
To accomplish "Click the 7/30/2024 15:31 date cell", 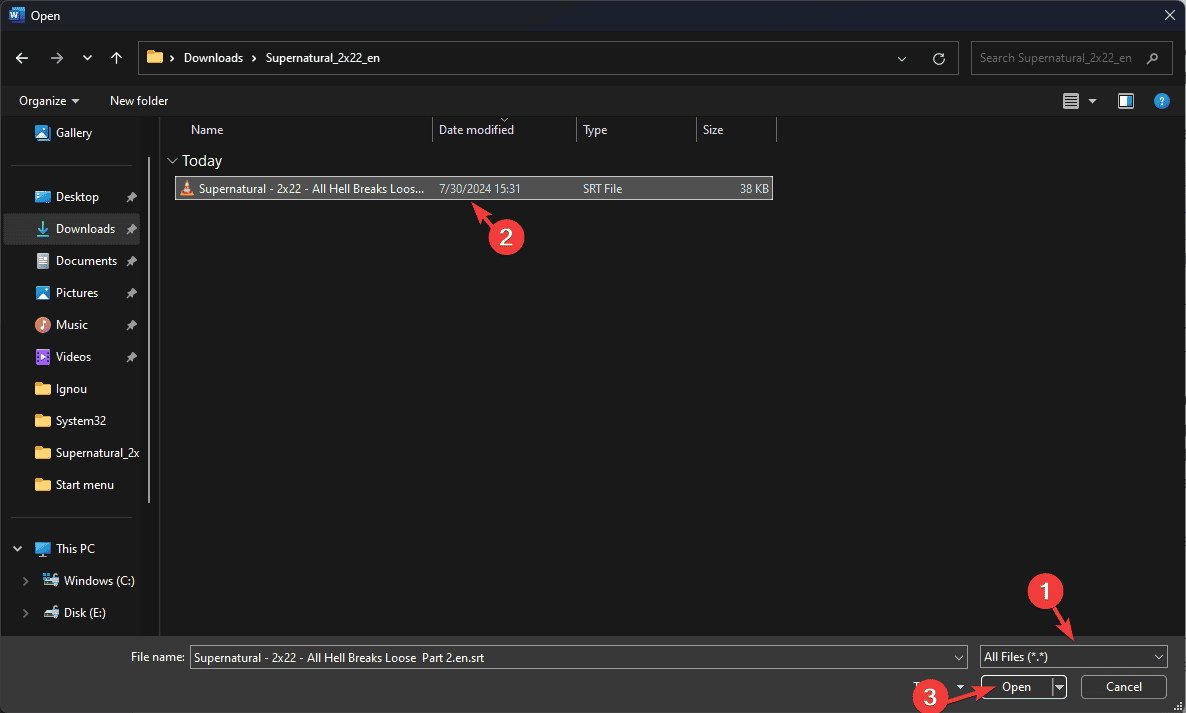I will [x=480, y=189].
